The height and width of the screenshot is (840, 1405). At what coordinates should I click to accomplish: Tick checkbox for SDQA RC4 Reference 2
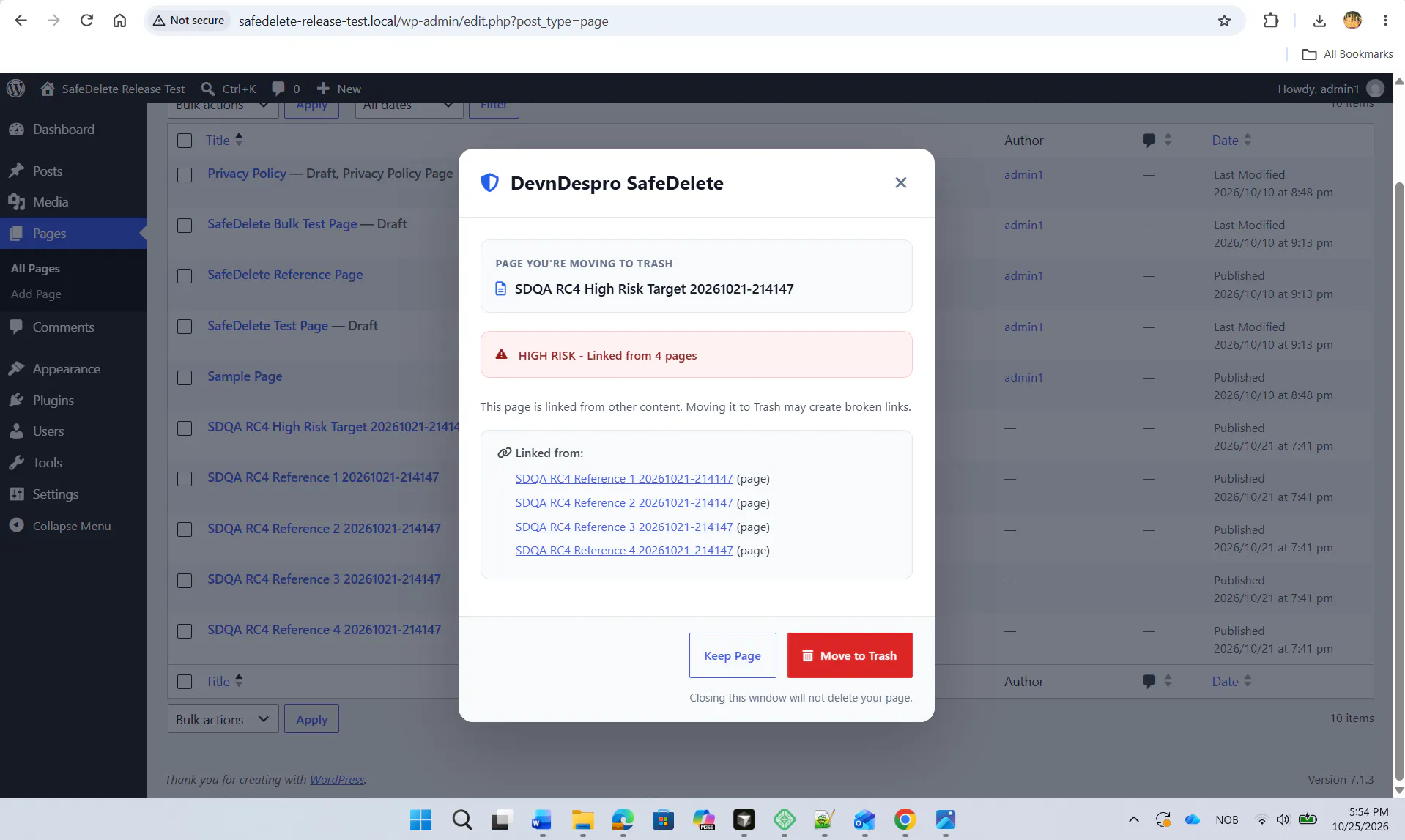pos(185,529)
